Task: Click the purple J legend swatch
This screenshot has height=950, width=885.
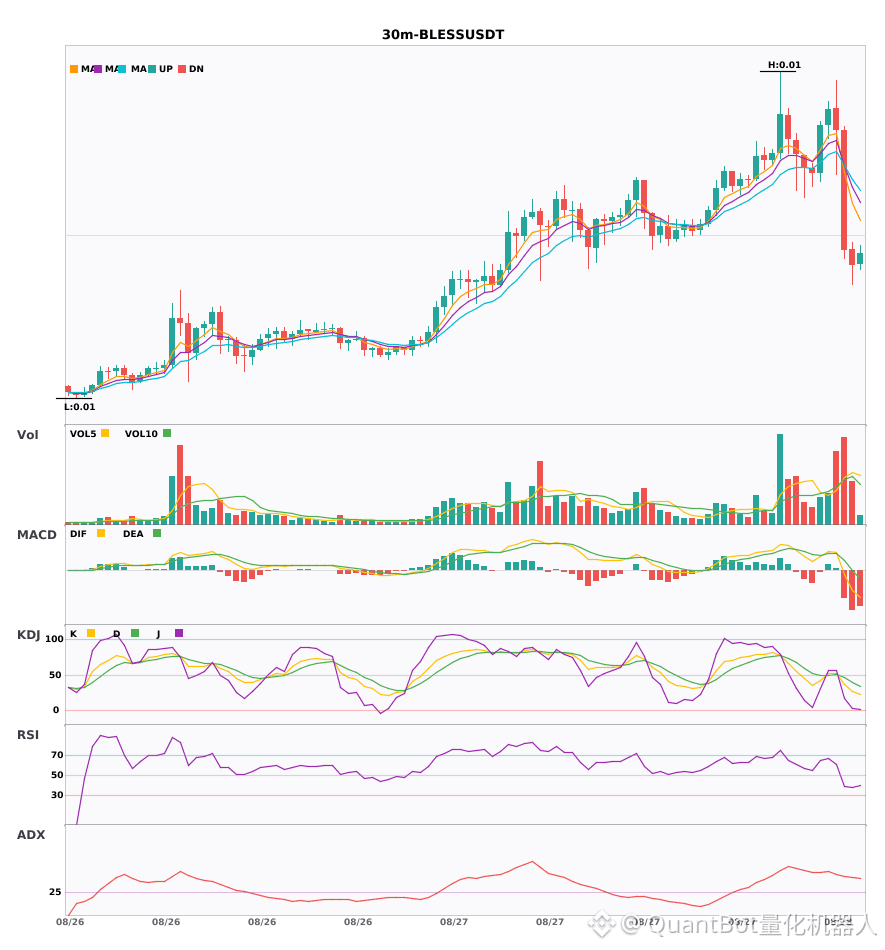Action: (179, 633)
